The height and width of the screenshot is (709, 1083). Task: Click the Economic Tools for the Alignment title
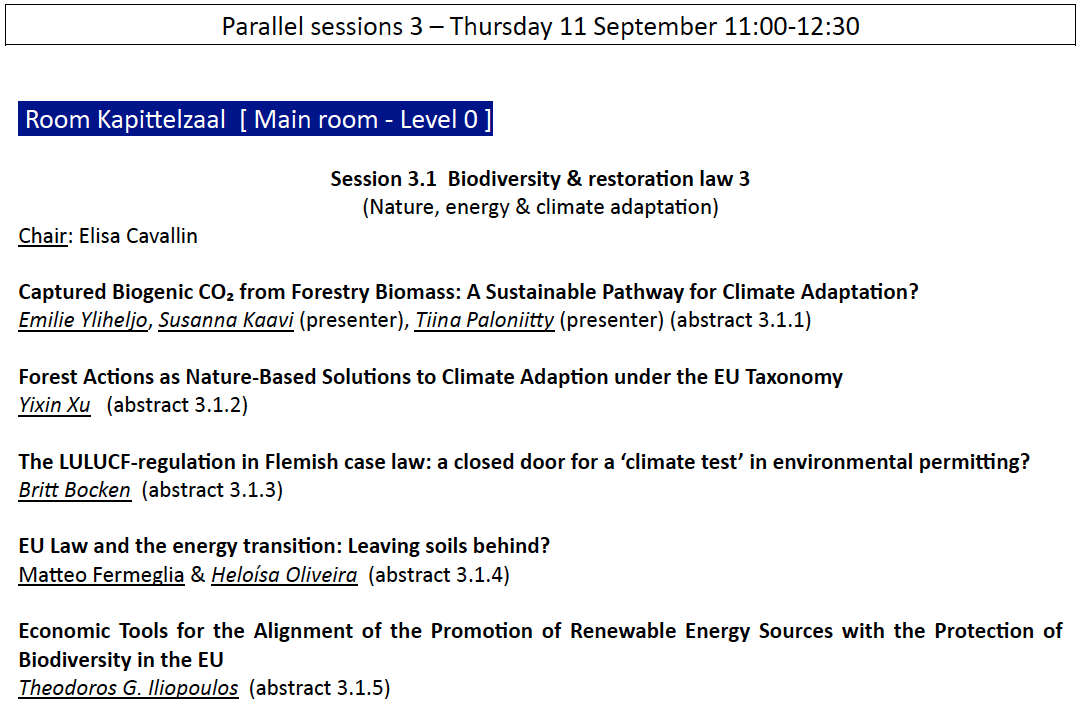(x=540, y=632)
